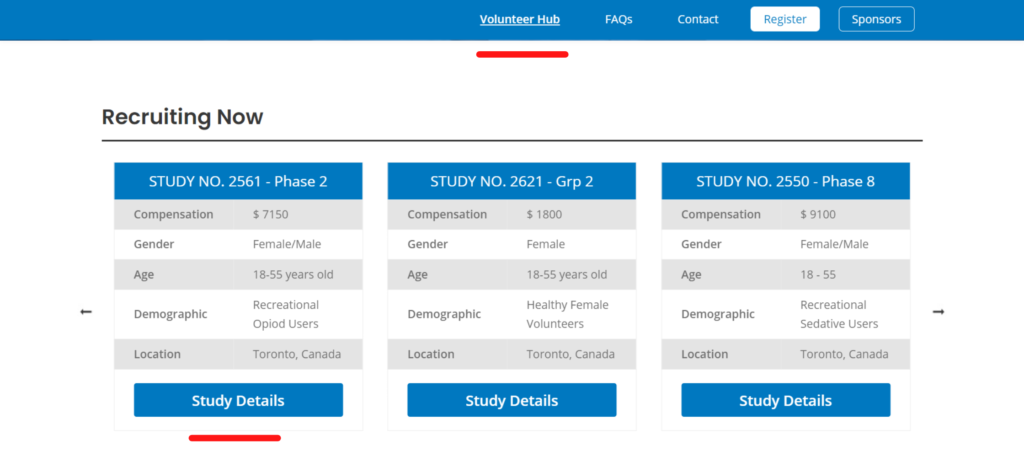
Task: Open the Volunteer Hub menu item
Action: point(519,19)
